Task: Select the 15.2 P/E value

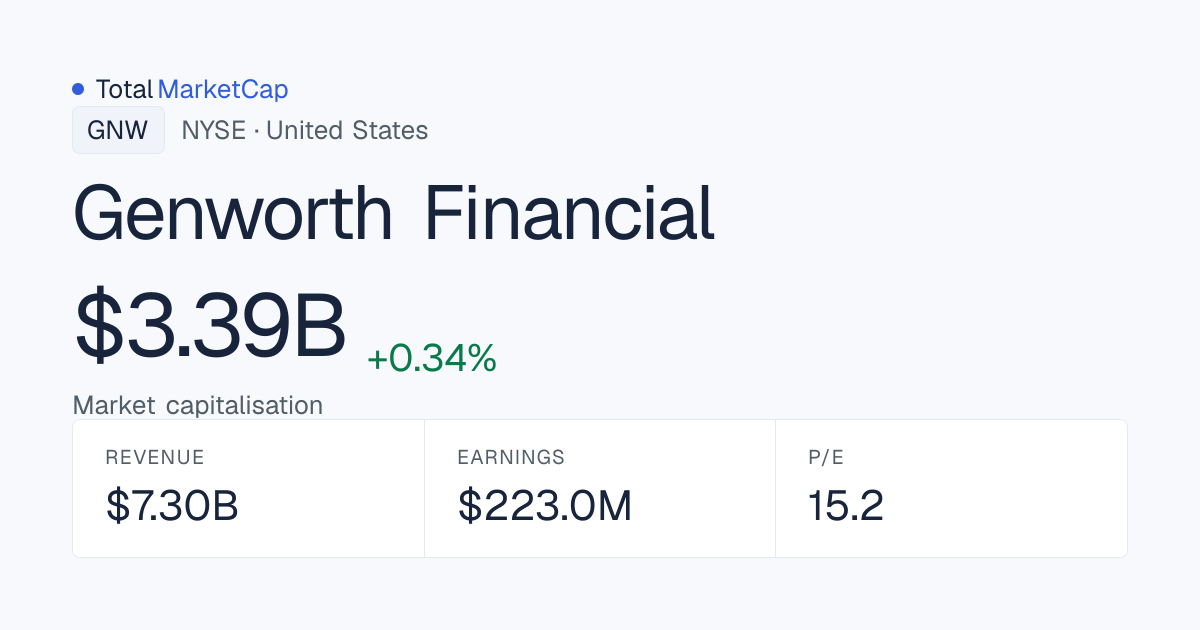Action: [x=846, y=506]
